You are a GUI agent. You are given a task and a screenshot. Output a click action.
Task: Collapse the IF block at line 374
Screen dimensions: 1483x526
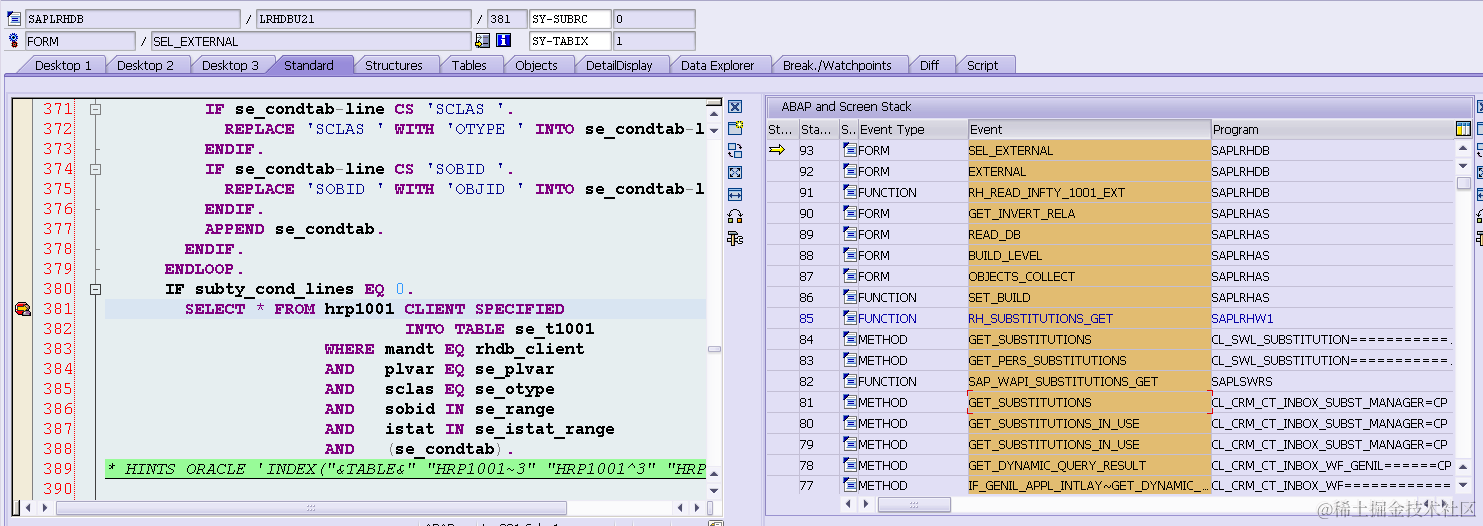95,169
